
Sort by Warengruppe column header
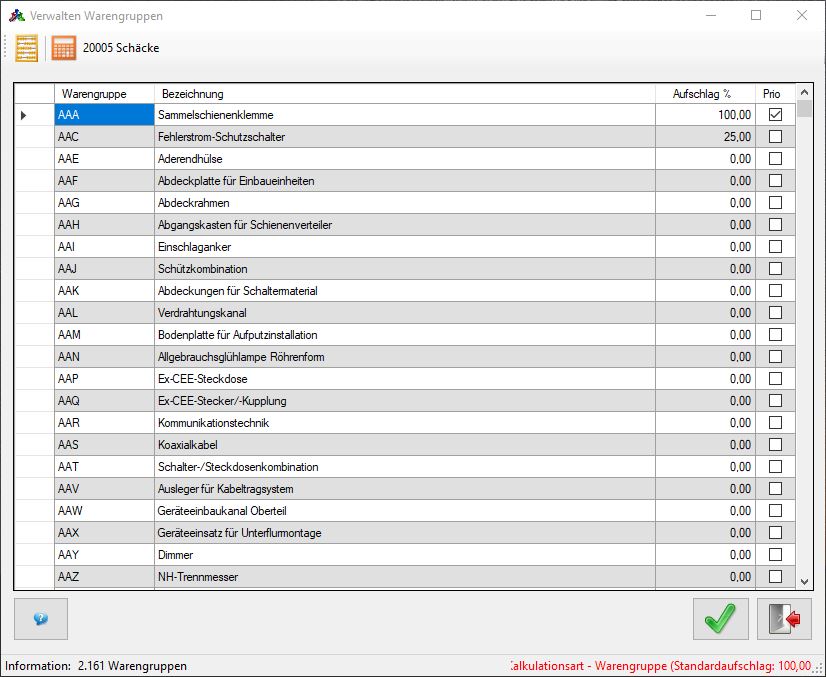tap(104, 94)
